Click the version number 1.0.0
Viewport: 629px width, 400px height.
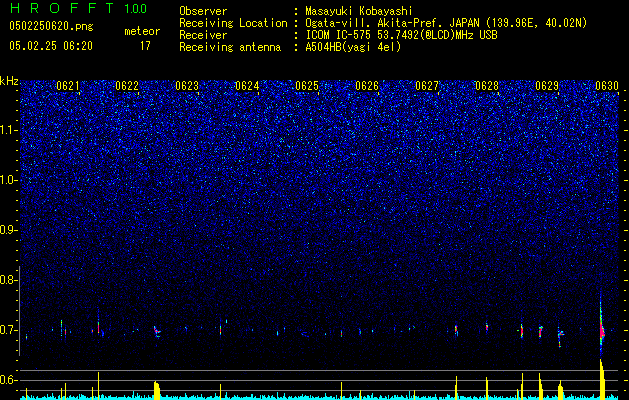click(135, 8)
